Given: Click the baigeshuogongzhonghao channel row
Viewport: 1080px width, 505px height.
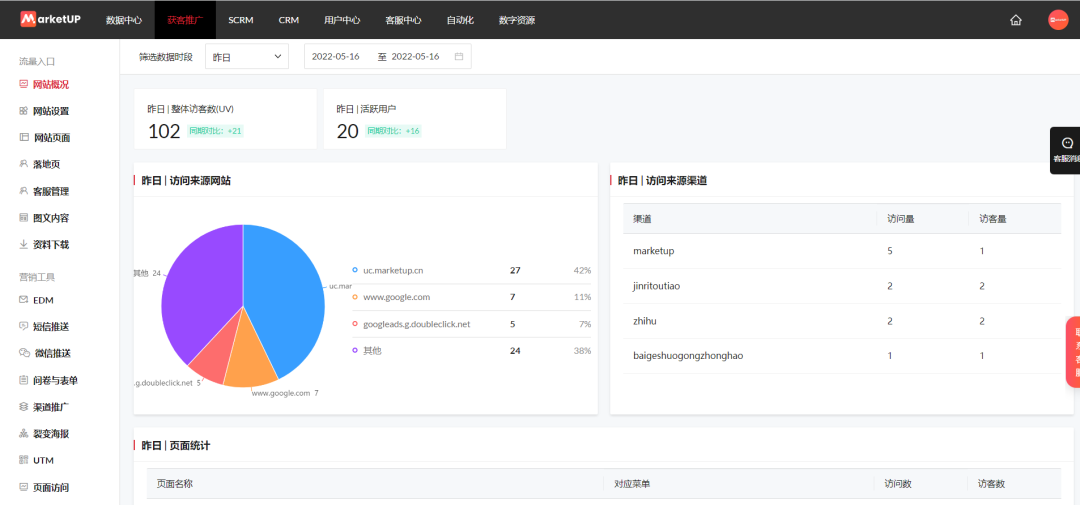Looking at the screenshot, I should pos(842,356).
